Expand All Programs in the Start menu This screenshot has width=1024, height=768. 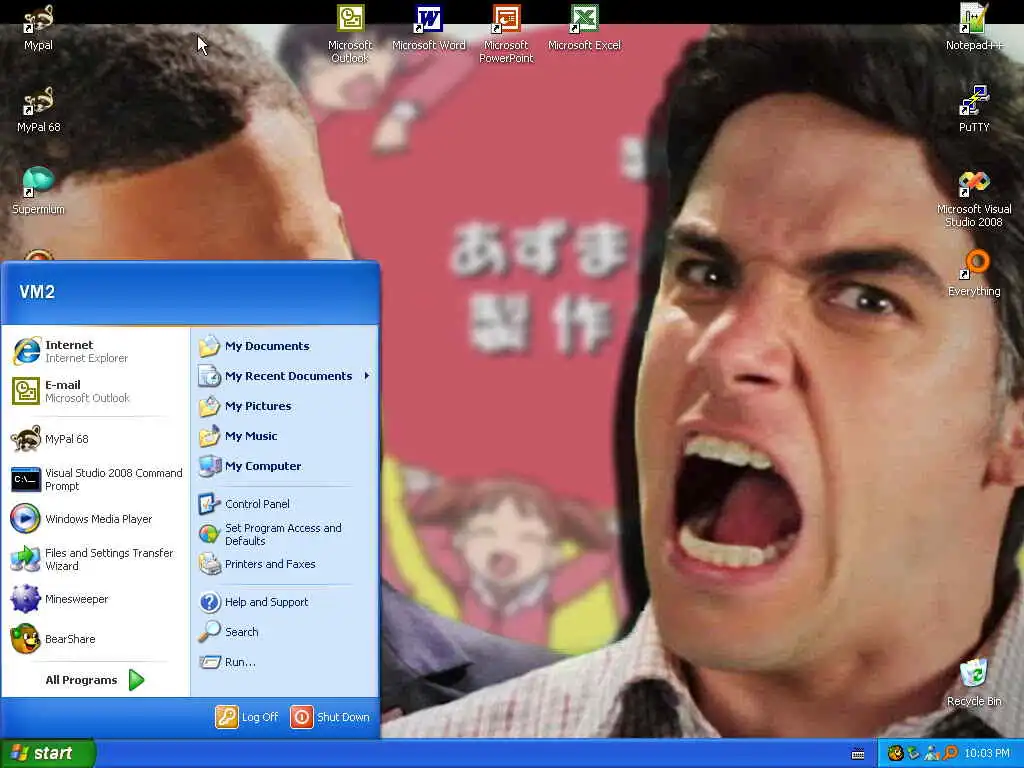[96, 680]
